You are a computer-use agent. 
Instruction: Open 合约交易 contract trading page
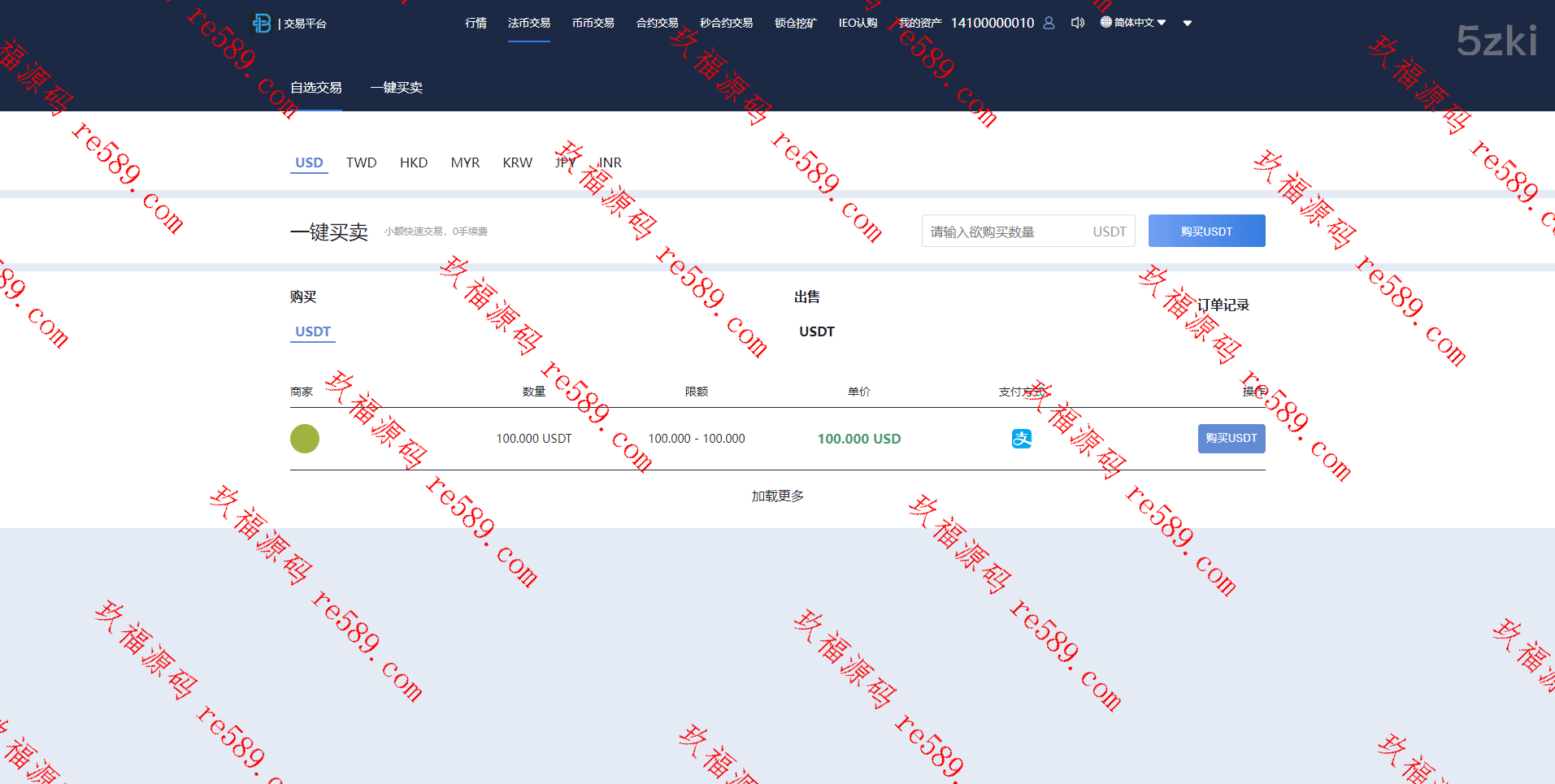(657, 23)
